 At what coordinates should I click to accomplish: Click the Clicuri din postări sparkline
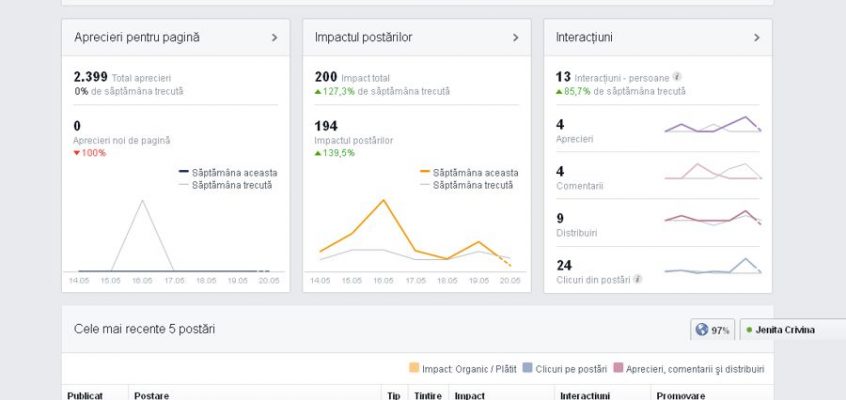[713, 266]
